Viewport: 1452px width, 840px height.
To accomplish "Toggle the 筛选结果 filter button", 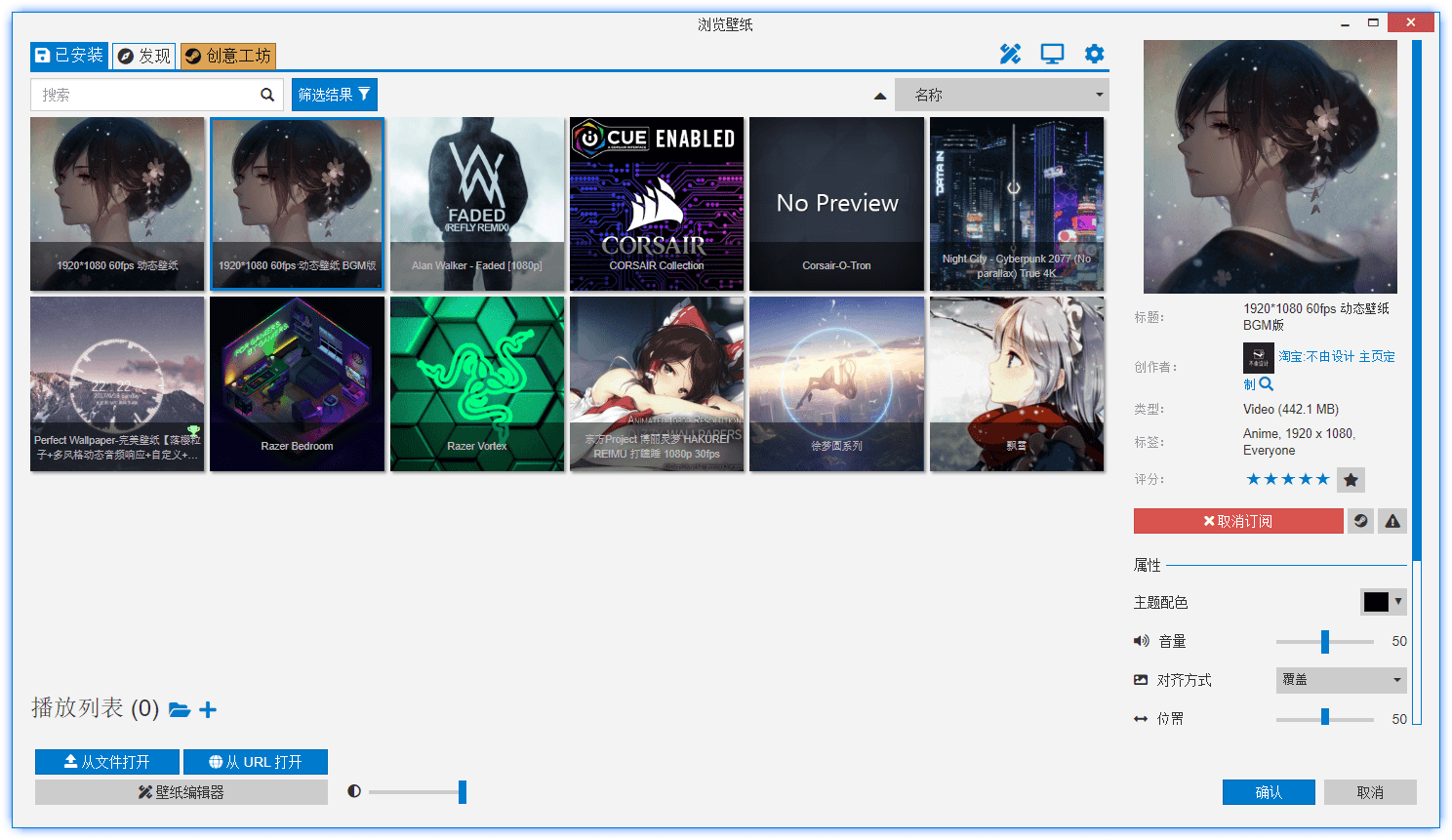I will pos(334,95).
